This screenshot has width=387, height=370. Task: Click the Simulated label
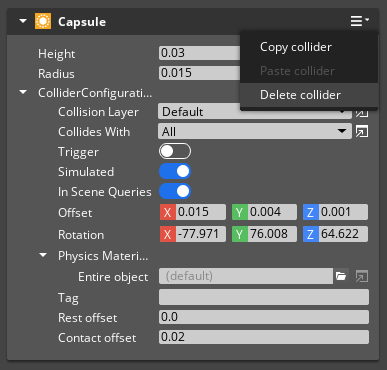coord(86,172)
